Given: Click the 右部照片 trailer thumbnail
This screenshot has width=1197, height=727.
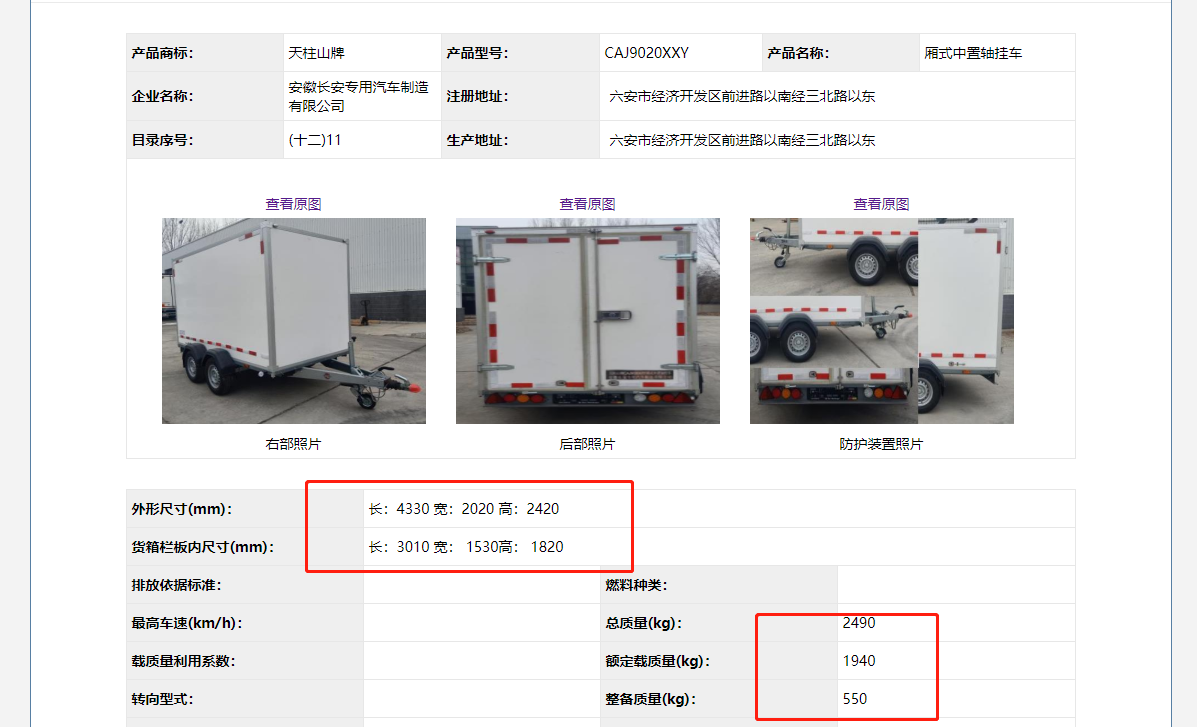Looking at the screenshot, I should click(294, 321).
